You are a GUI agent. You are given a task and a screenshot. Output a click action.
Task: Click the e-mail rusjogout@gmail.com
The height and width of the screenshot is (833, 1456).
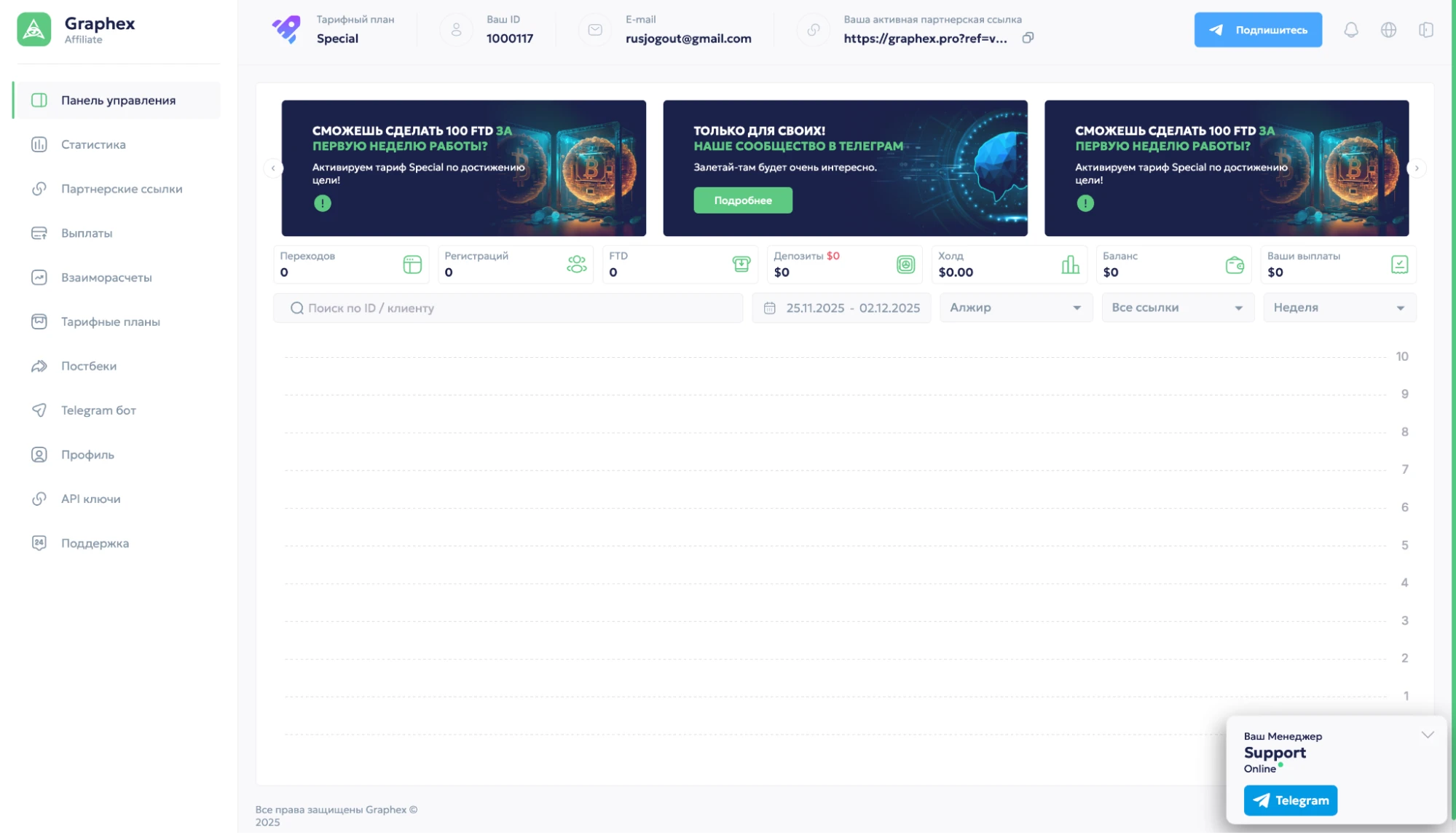click(688, 39)
